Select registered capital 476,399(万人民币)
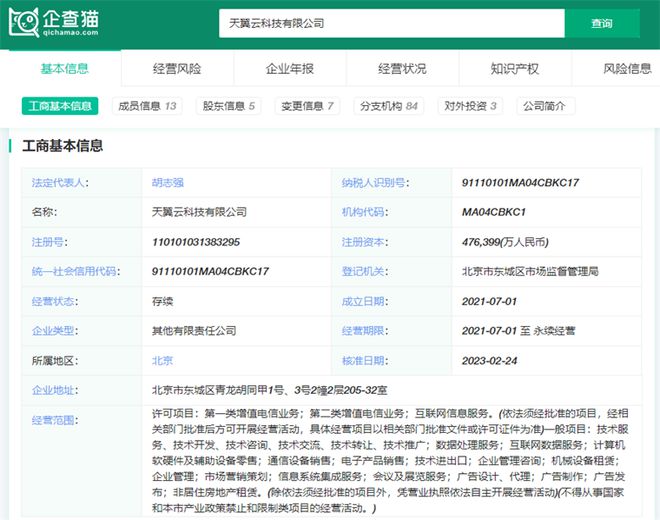This screenshot has height=520, width=660. point(505,242)
